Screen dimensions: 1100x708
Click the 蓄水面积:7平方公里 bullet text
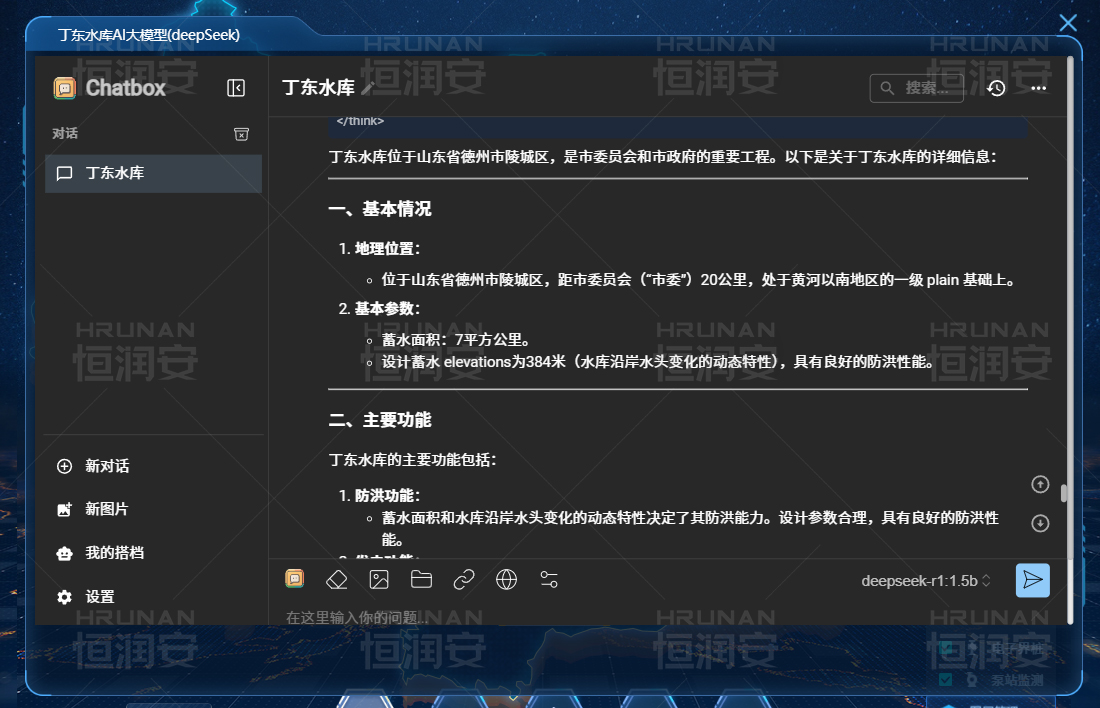(456, 340)
